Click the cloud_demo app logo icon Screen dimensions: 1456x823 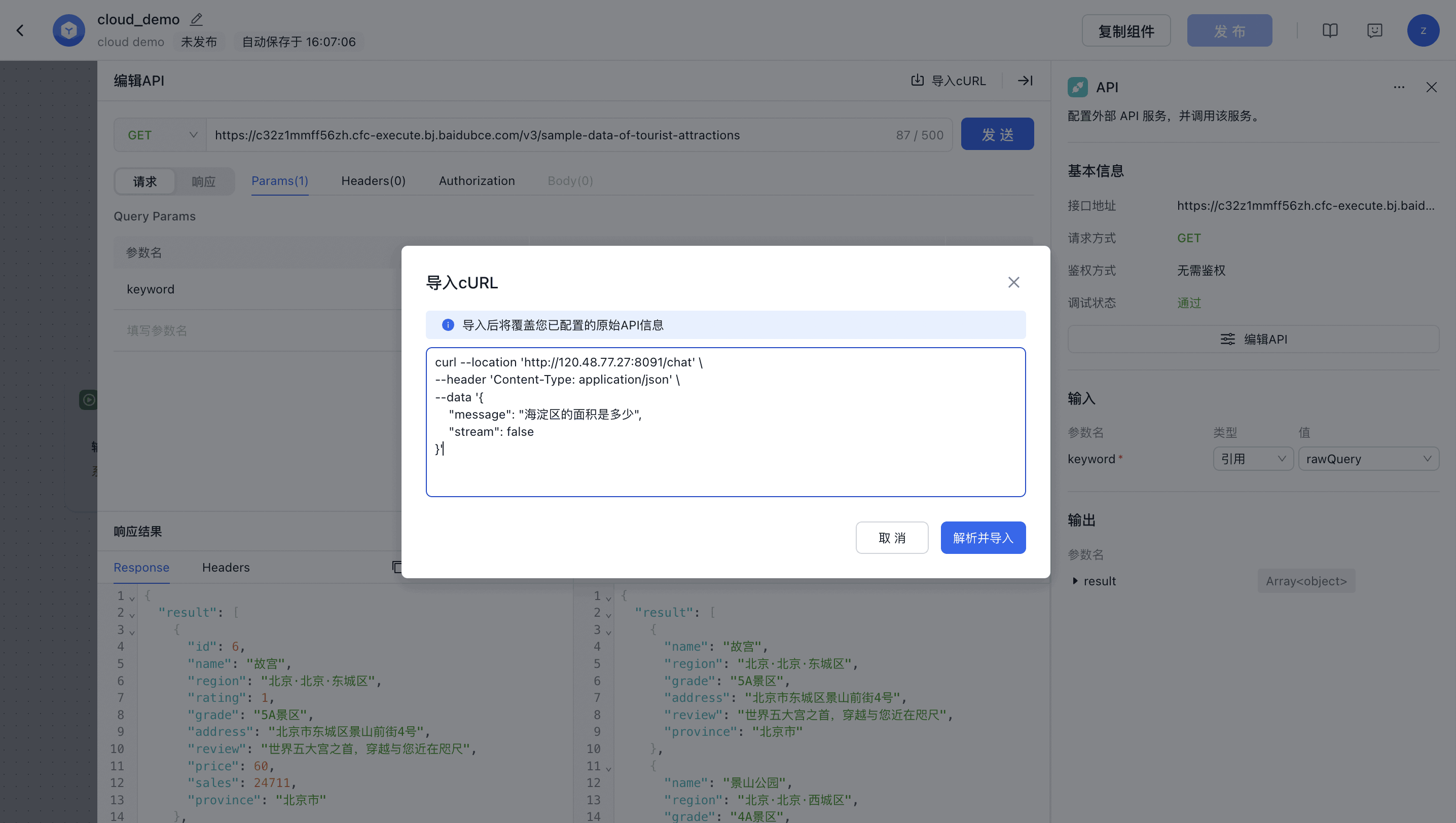pyautogui.click(x=69, y=30)
